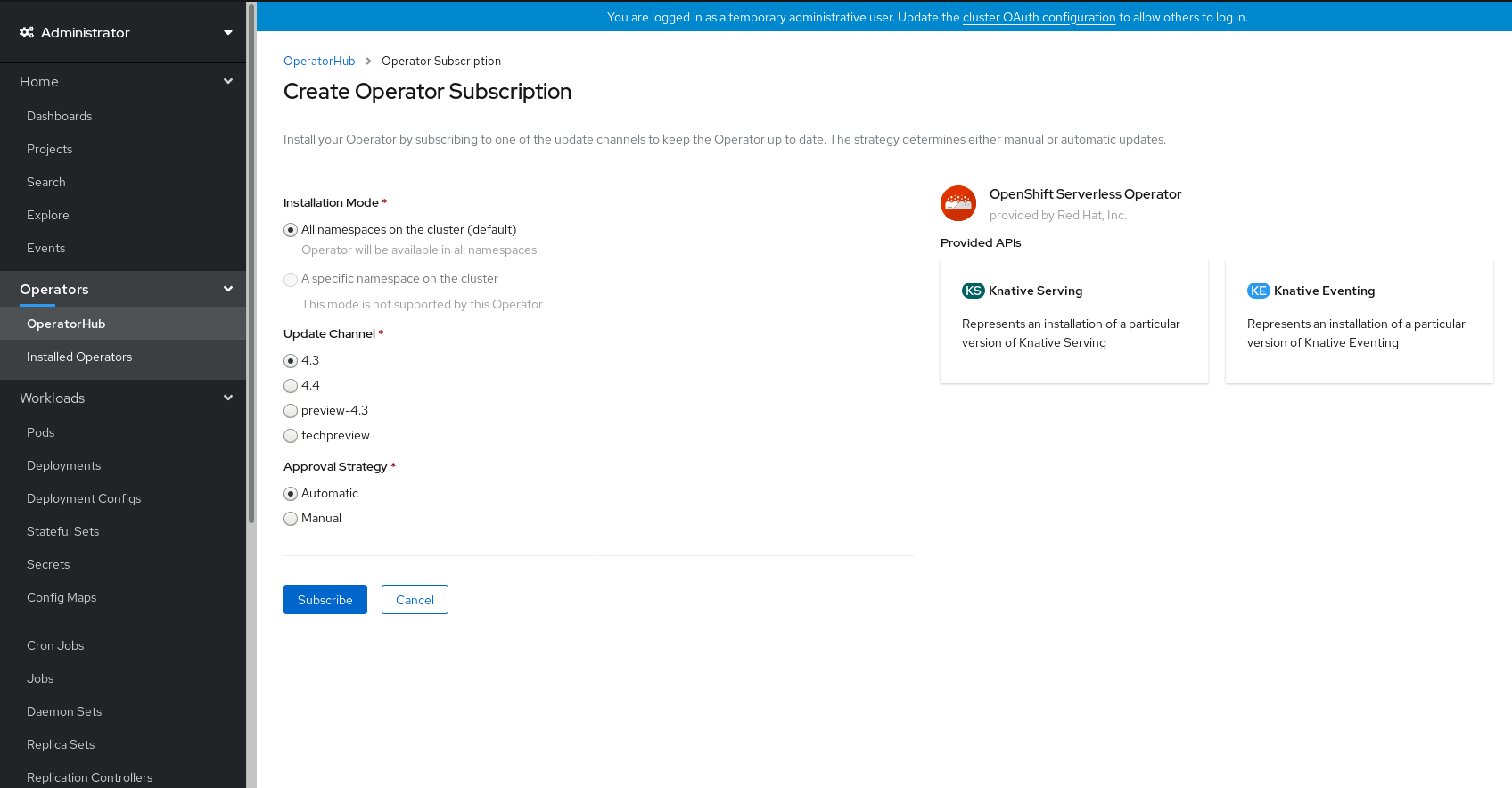Click the Operators section heading

coord(54,289)
